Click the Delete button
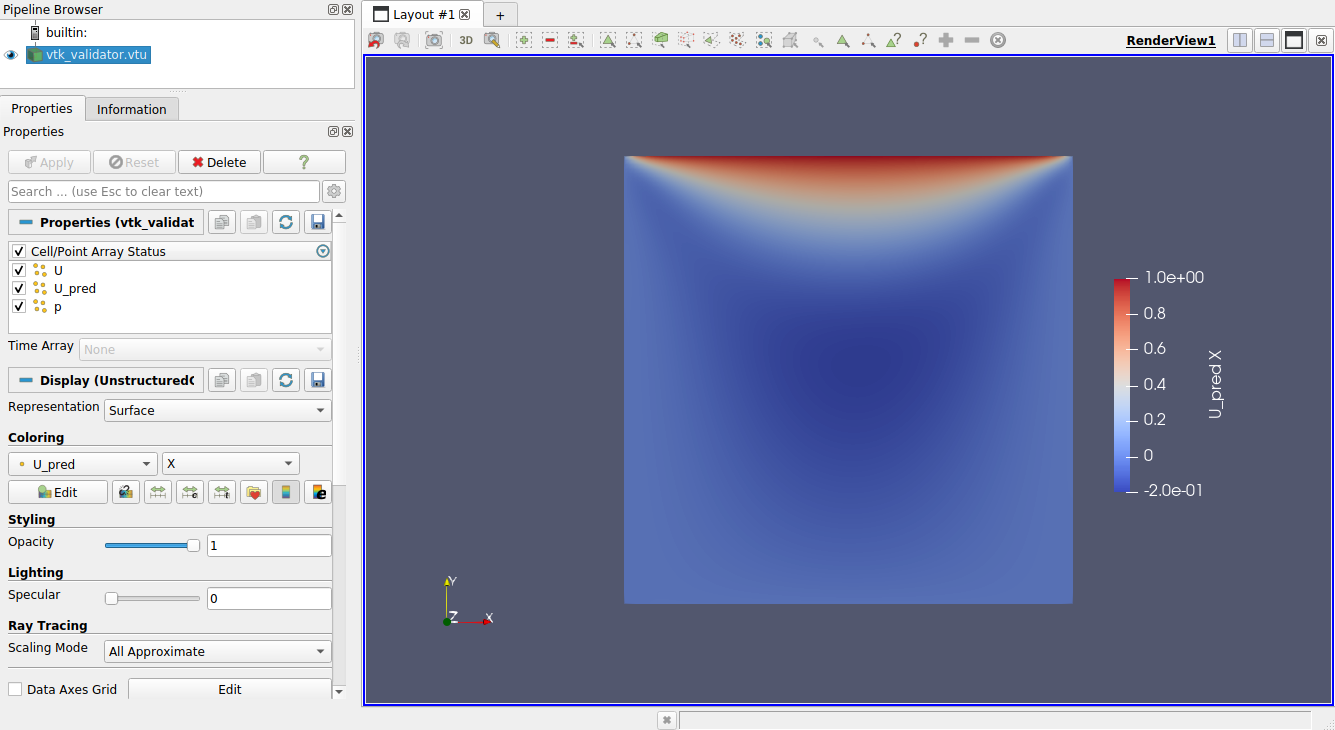Screen dimensions: 1335x730 coord(219,162)
